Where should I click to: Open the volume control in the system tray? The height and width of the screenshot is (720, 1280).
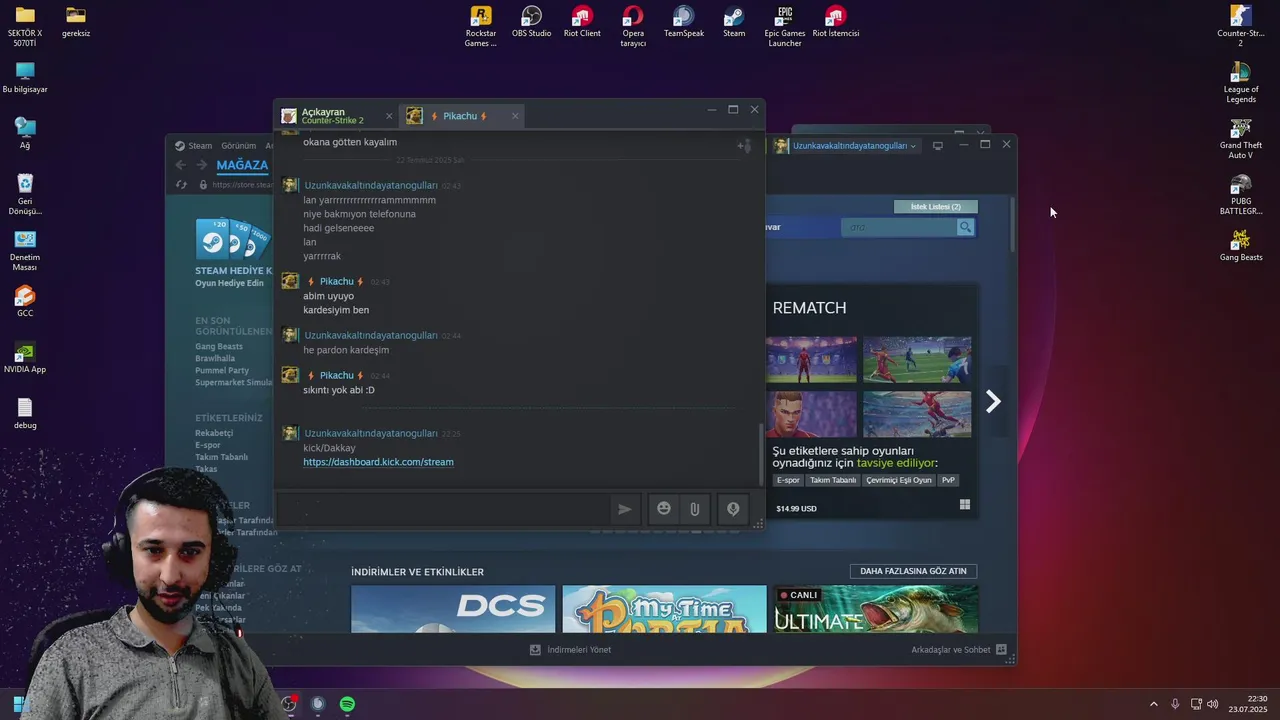[1212, 704]
